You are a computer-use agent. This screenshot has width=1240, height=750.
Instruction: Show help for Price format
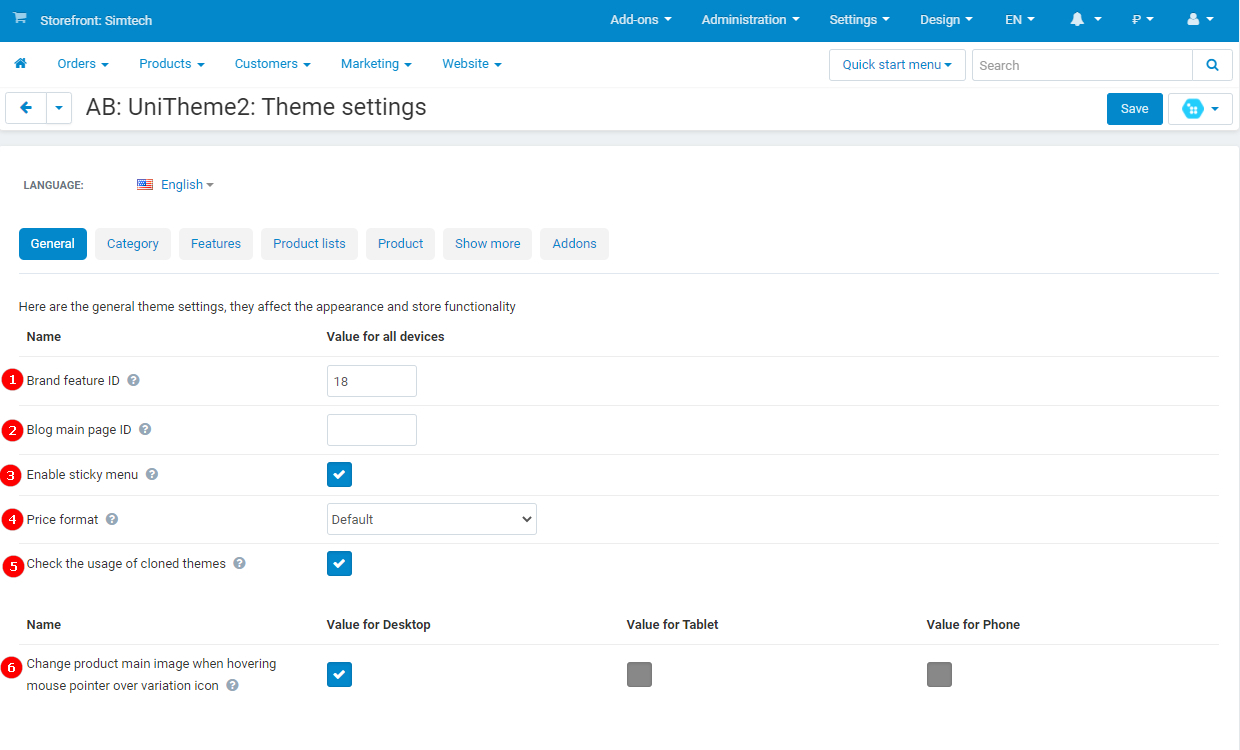pyautogui.click(x=112, y=520)
